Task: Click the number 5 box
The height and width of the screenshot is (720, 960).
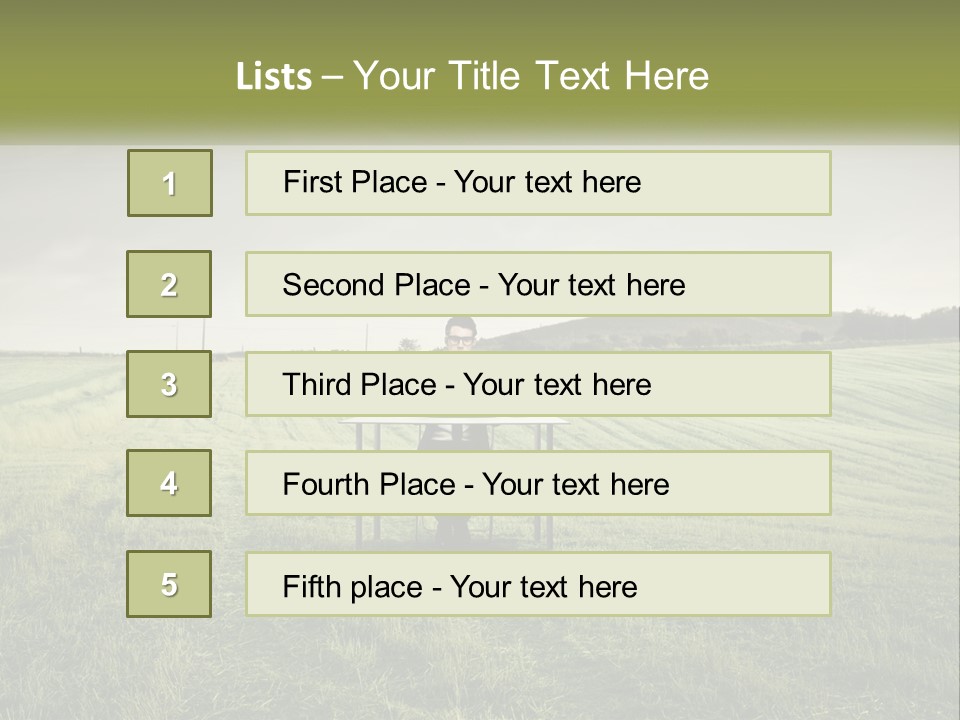Action: pyautogui.click(x=169, y=584)
